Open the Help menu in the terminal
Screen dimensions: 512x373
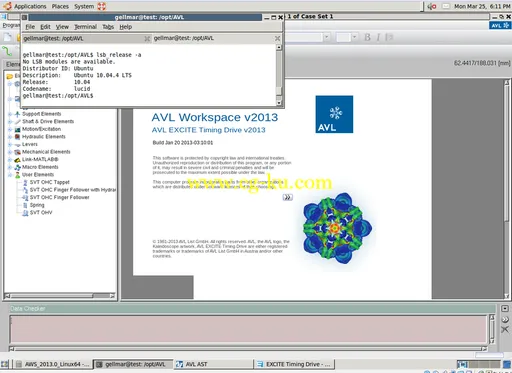126,27
